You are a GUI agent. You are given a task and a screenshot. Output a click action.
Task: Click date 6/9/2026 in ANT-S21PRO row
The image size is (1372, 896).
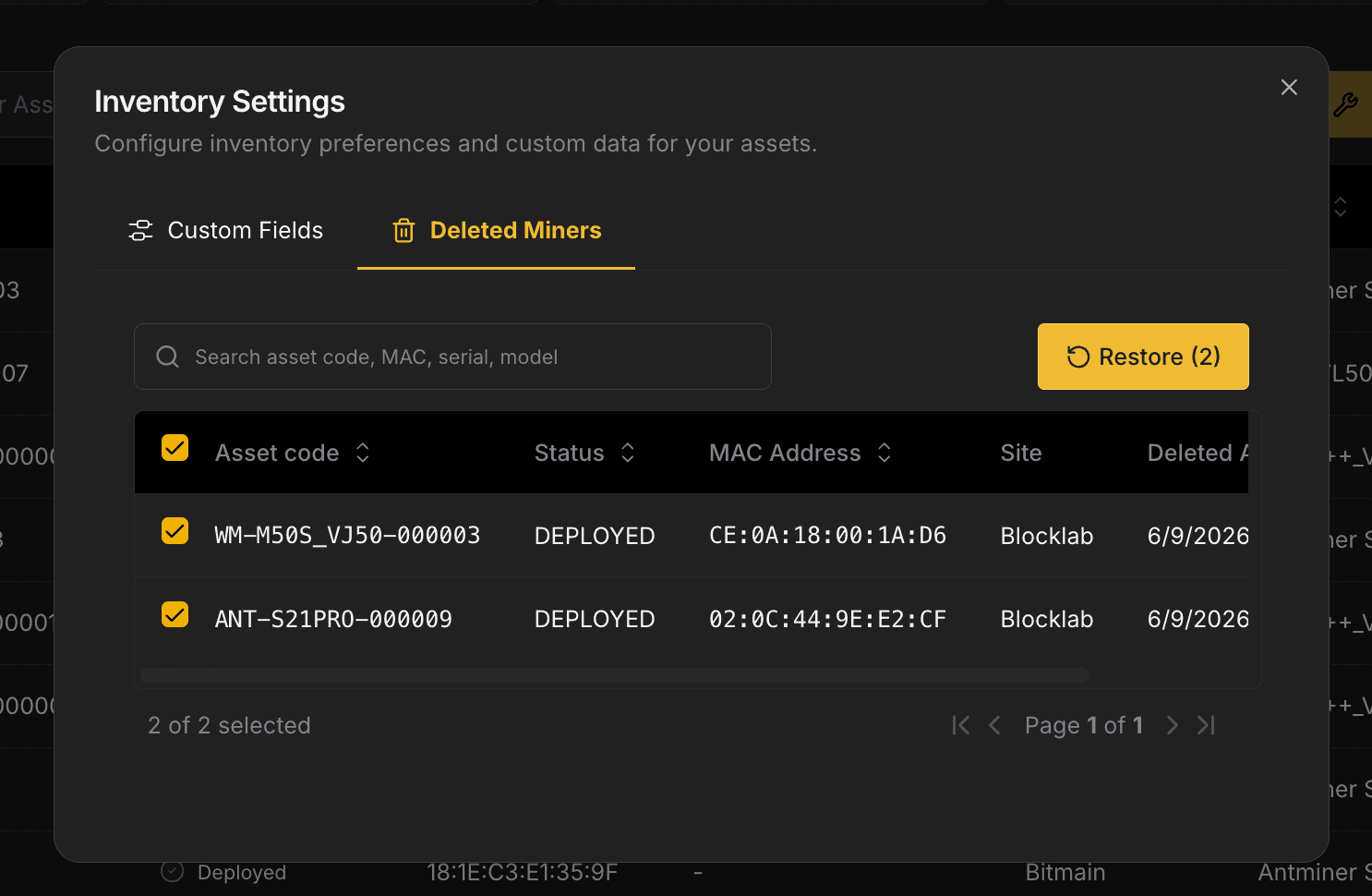click(x=1197, y=619)
